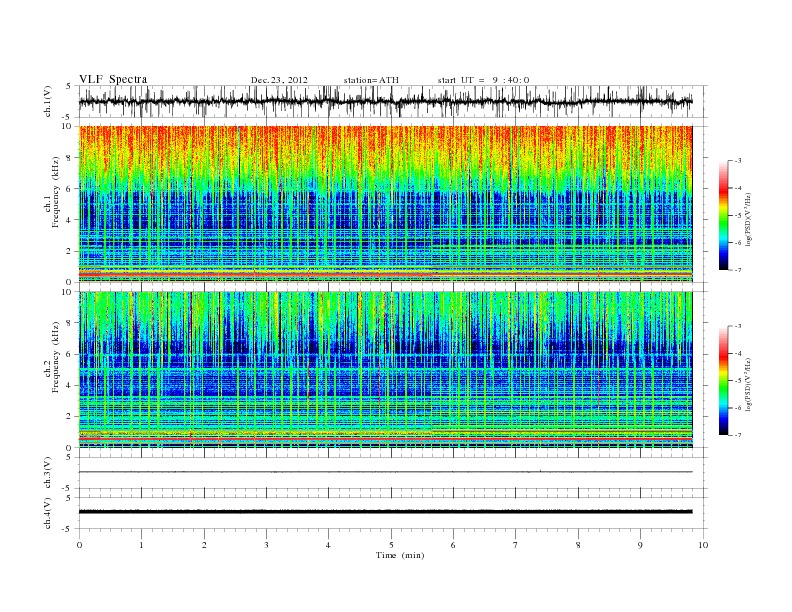Click the time-axis tick label "3"

[x=266, y=545]
